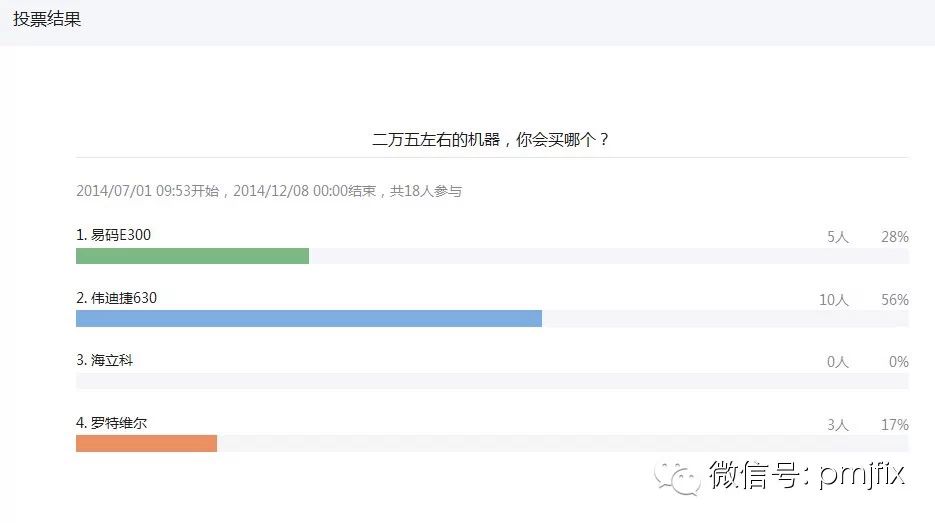This screenshot has height=523, width=935.
Task: Select the option label 4. 罗特维尔
Action: click(112, 423)
